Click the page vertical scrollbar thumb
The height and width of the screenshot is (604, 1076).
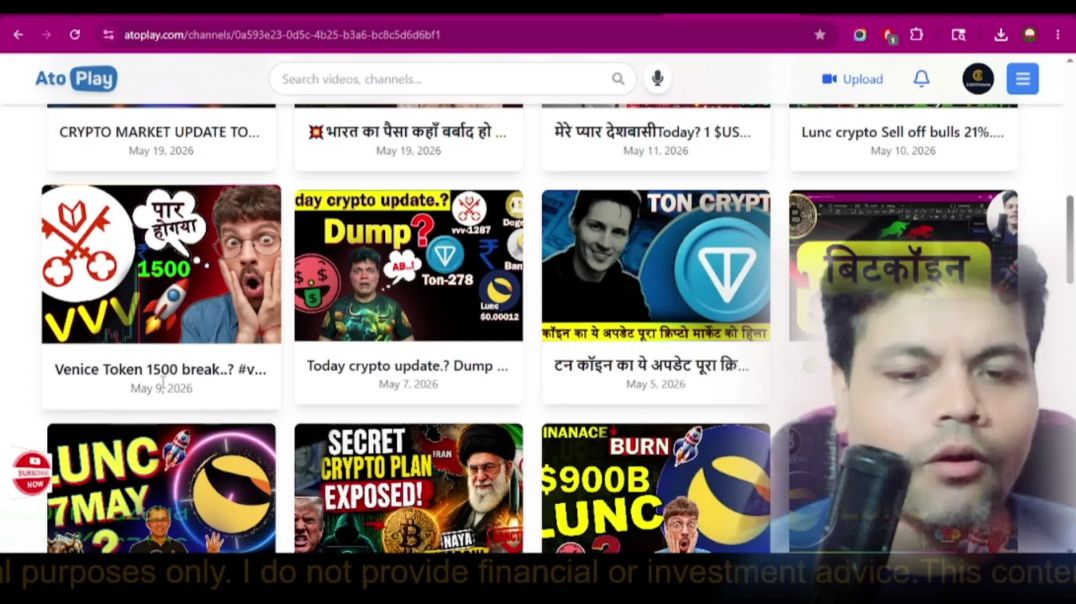(x=1069, y=239)
